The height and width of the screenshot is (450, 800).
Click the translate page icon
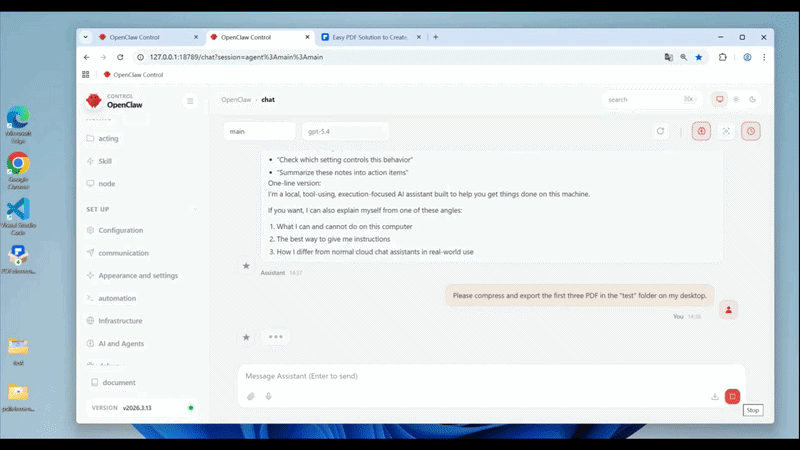[x=668, y=57]
